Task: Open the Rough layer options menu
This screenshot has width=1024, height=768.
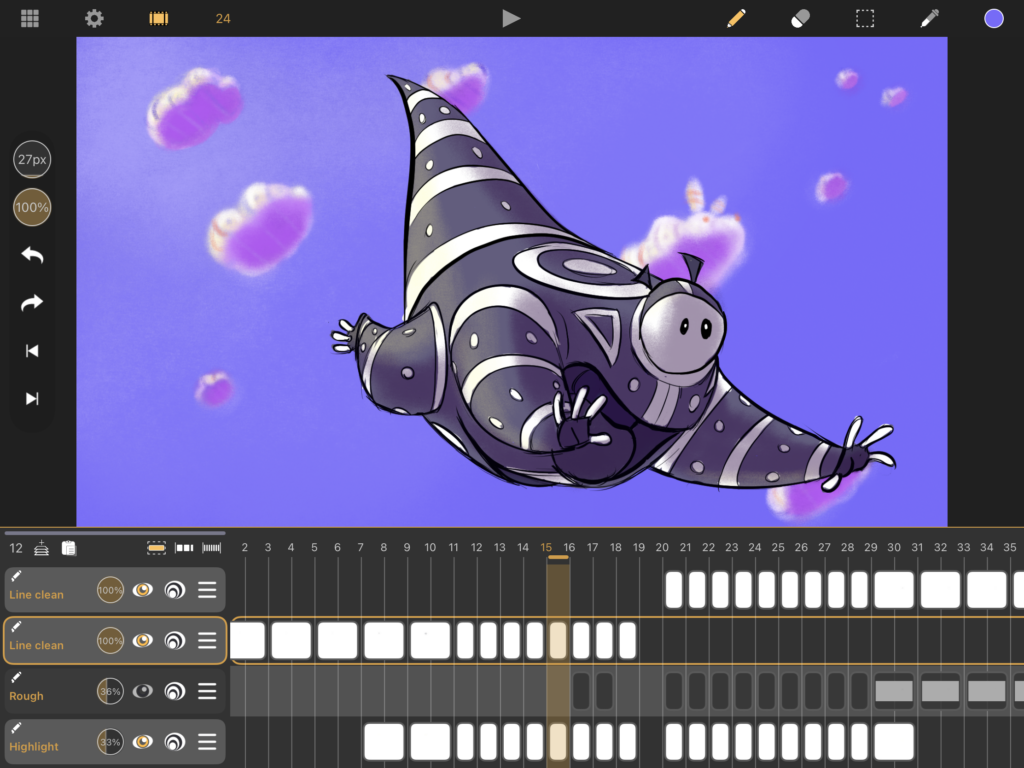Action: (x=207, y=691)
